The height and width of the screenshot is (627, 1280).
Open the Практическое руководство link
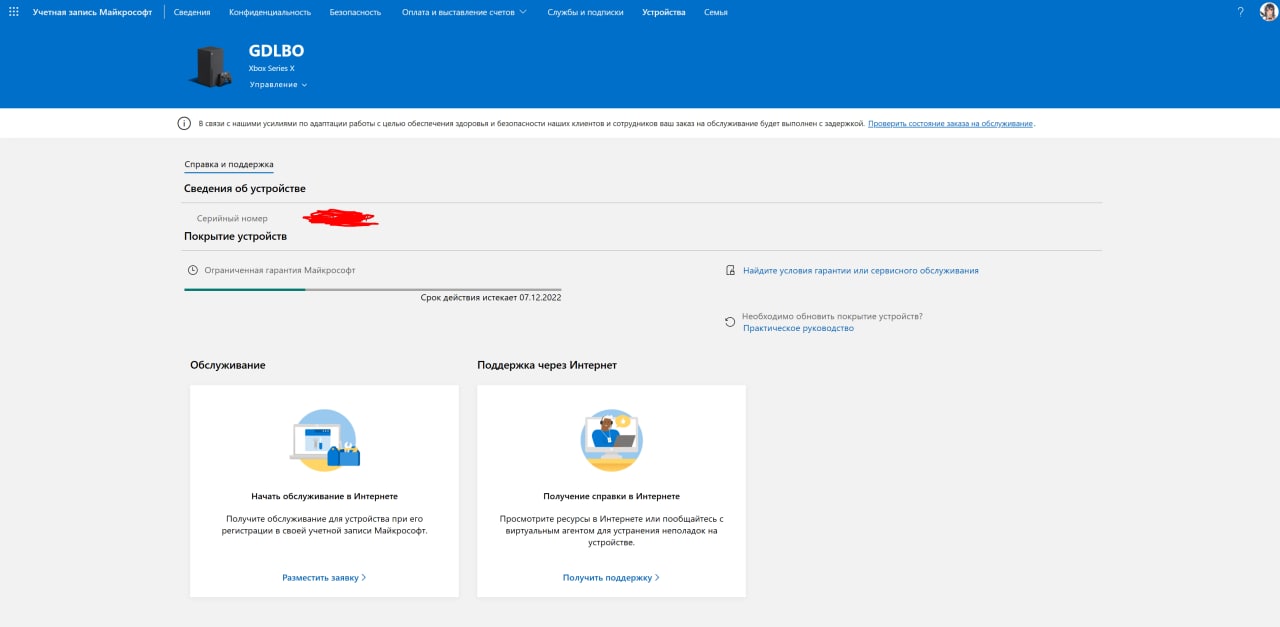click(x=798, y=328)
